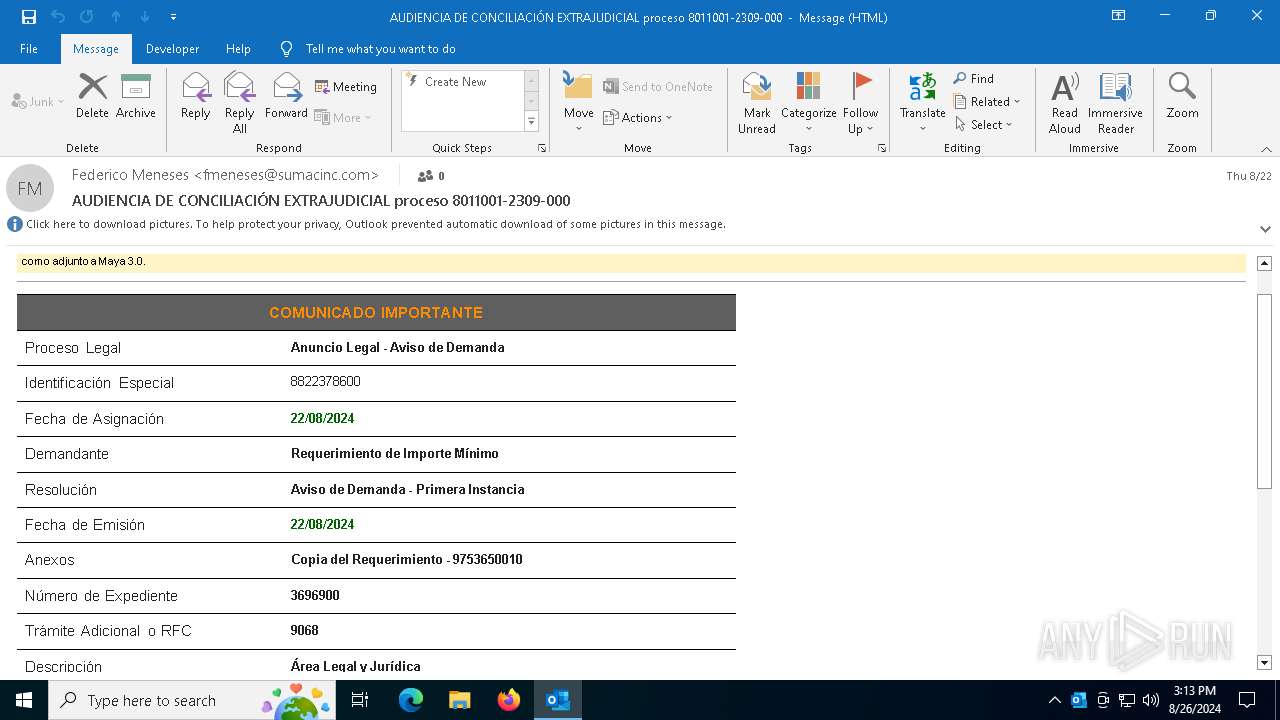Image resolution: width=1280 pixels, height=720 pixels.
Task: Open the volume control in the tray
Action: click(1151, 700)
